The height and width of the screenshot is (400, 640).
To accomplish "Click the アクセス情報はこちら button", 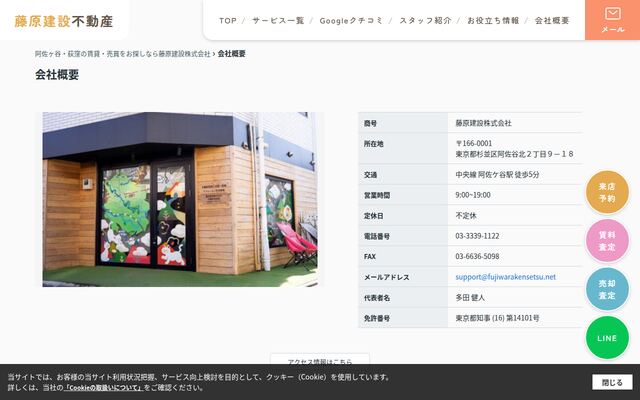I will pos(320,359).
